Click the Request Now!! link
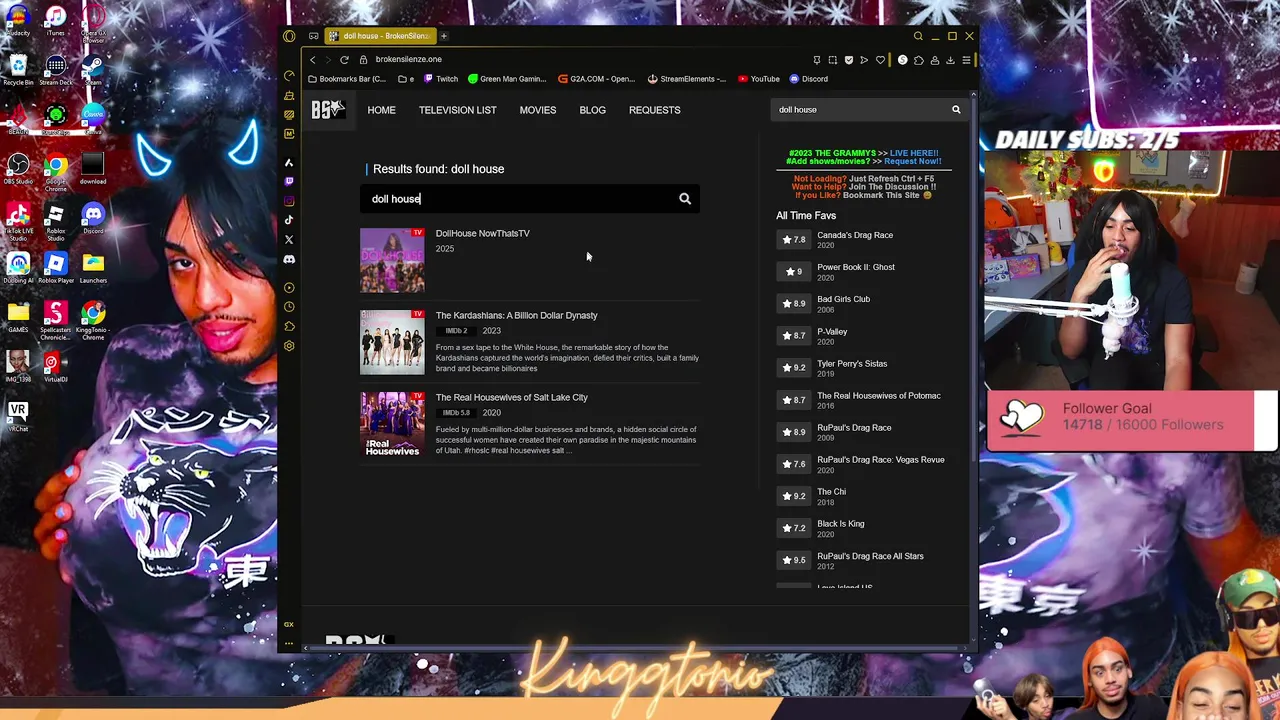Screen dimensions: 1280x720 (x=912, y=161)
